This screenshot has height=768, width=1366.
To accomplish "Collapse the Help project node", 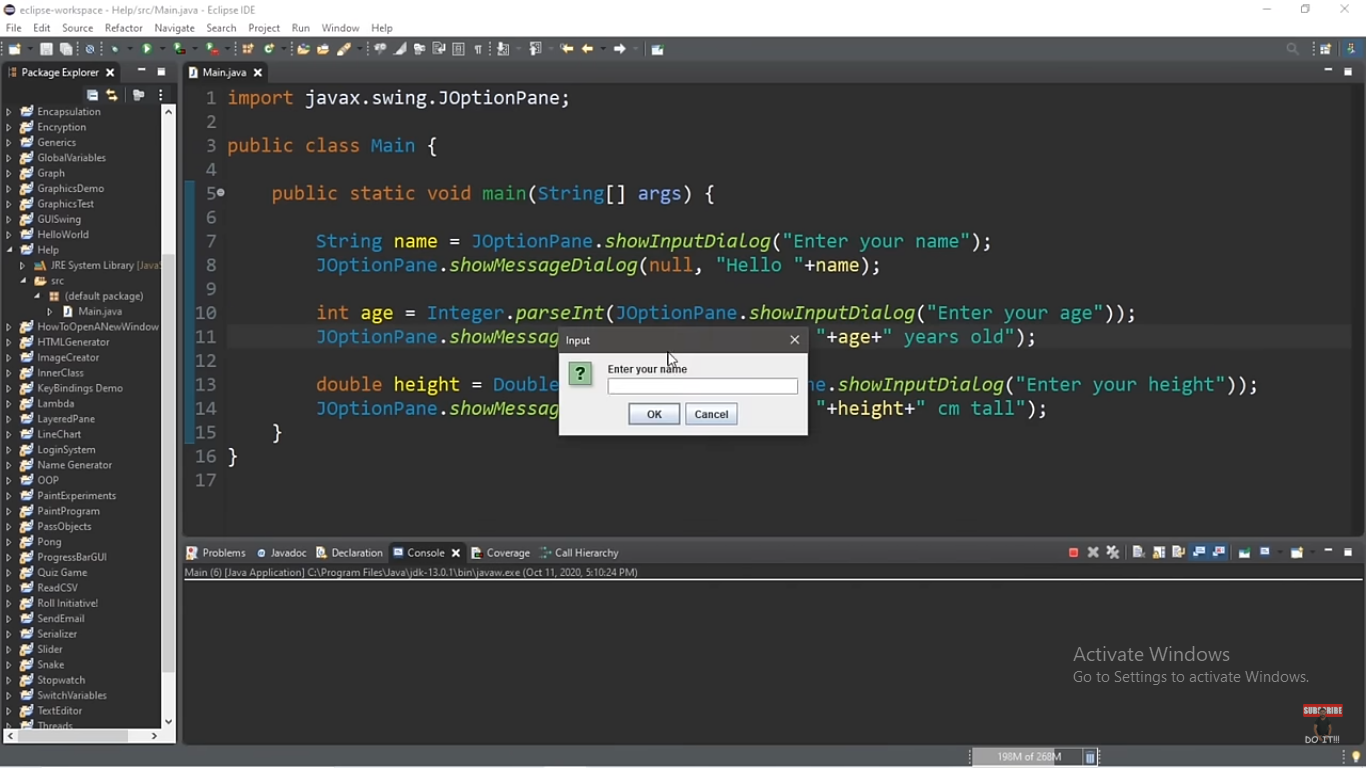I will (x=9, y=250).
